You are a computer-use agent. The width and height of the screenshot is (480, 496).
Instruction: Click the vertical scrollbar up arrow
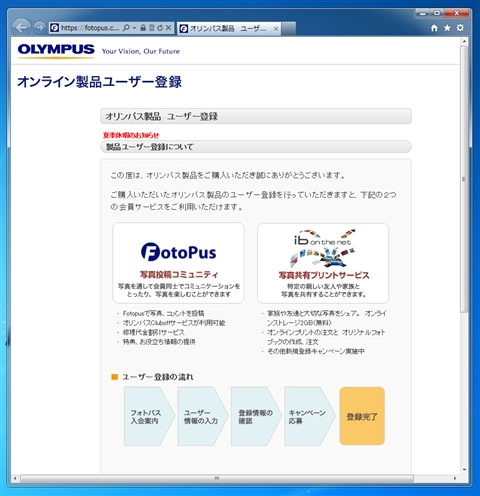[x=464, y=42]
